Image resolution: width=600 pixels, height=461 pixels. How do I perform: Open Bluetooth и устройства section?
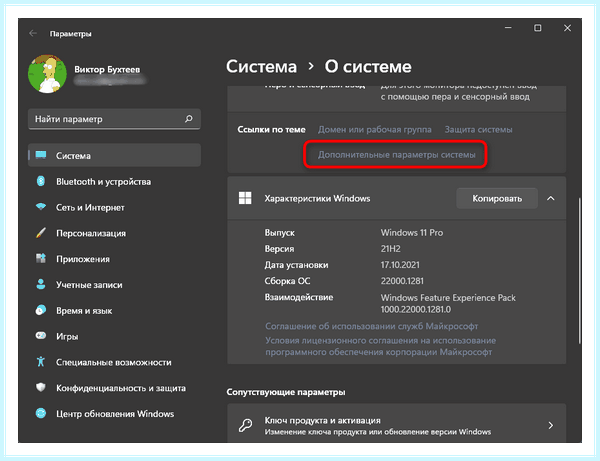[114, 181]
